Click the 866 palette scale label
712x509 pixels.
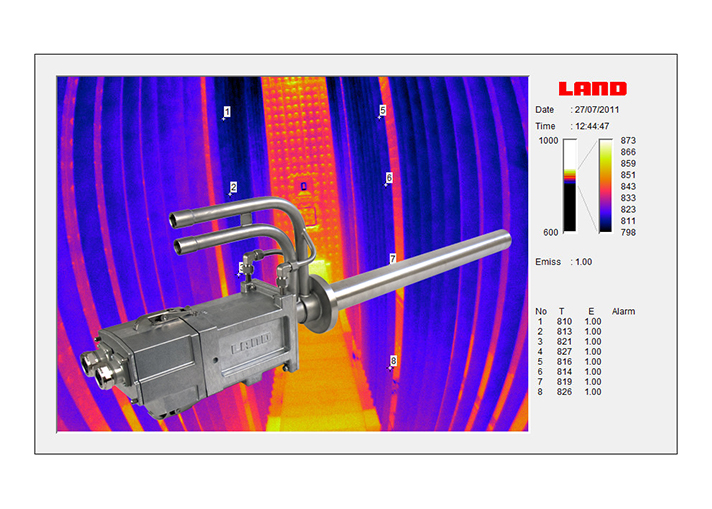628,152
